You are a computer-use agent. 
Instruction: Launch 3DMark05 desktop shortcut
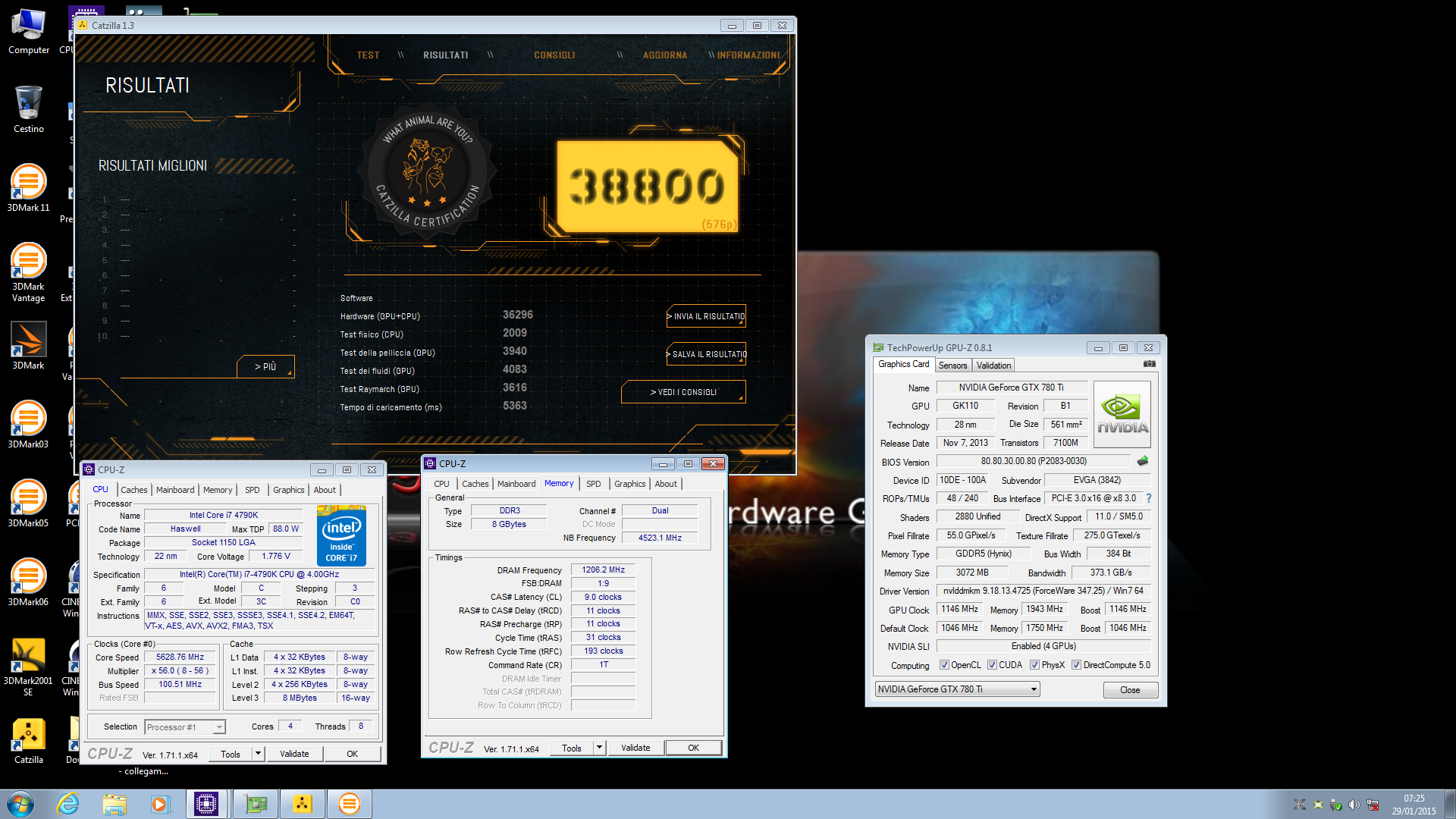[x=28, y=504]
